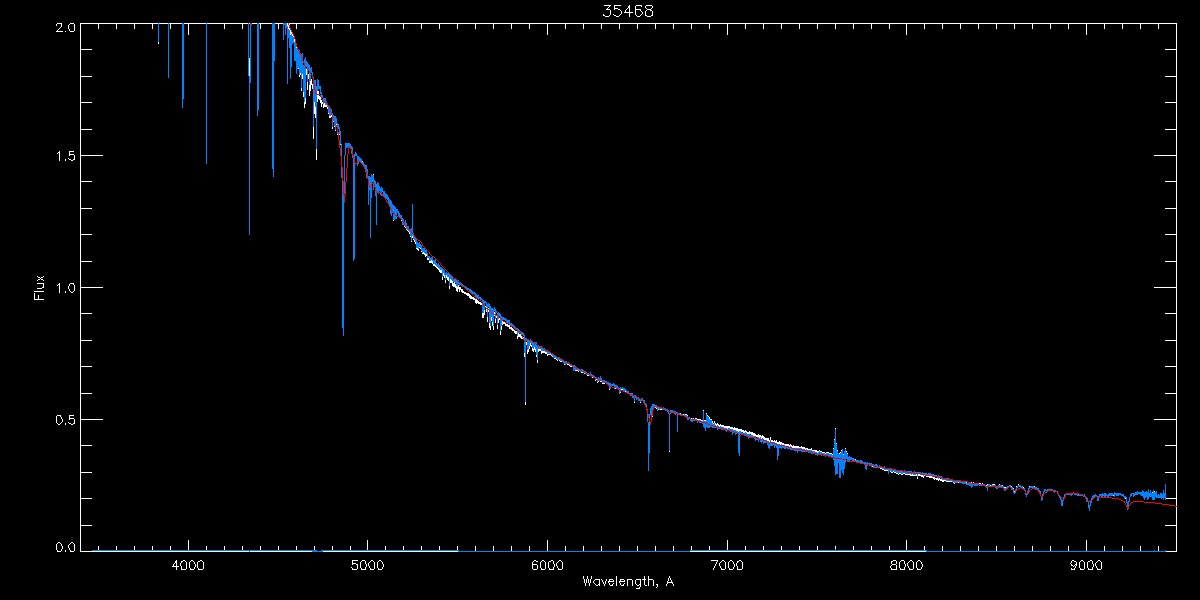Viewport: 1200px width, 600px height.
Task: Click the 7000 wavelength tick label
Action: [727, 564]
